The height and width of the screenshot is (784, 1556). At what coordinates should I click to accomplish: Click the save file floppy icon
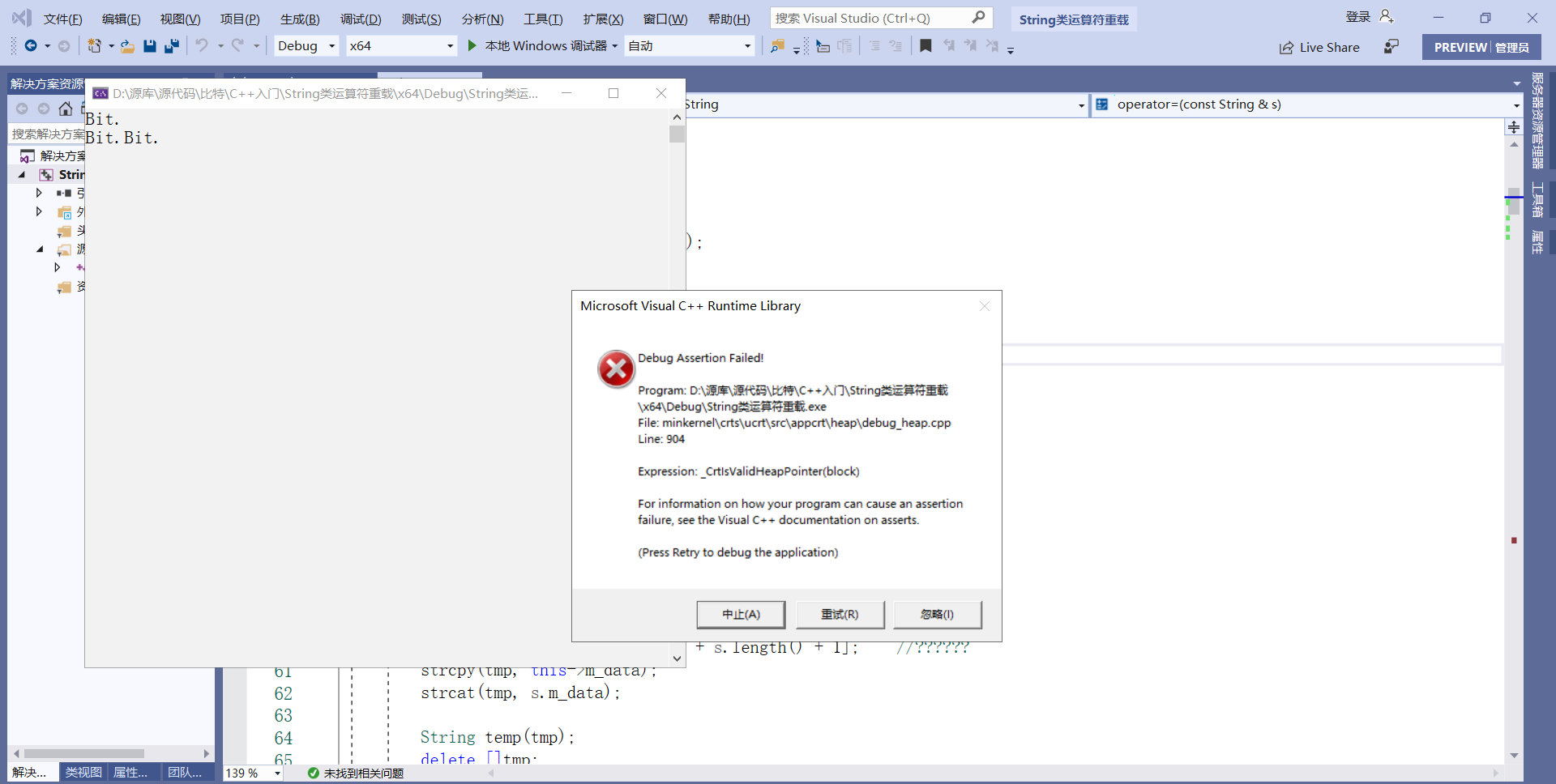point(149,46)
